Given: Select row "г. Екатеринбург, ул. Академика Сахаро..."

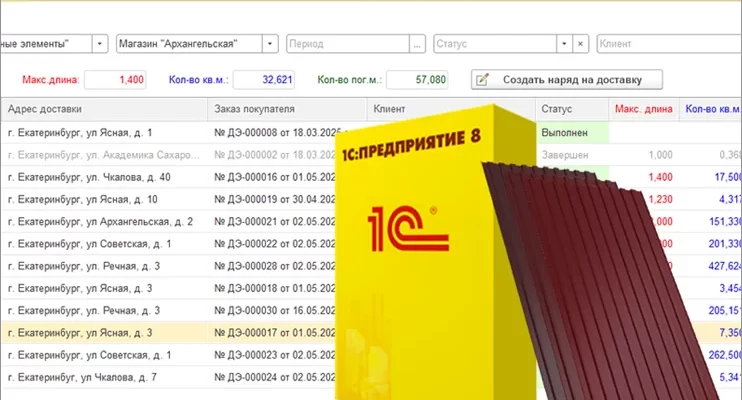Looking at the screenshot, I should tap(104, 155).
